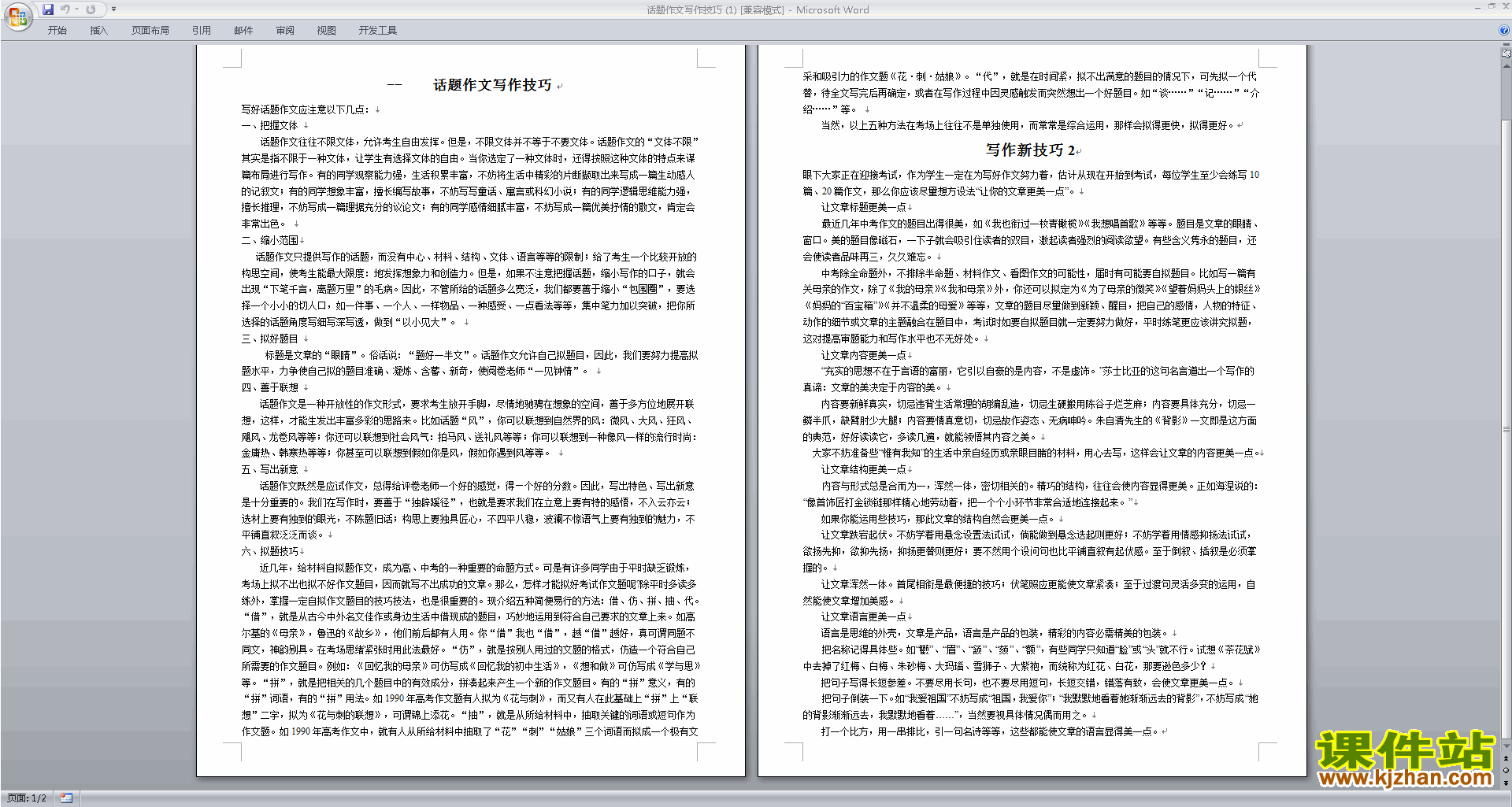1512x807 pixels.
Task: Click the line 六、拟题技巧
Action: (x=269, y=551)
